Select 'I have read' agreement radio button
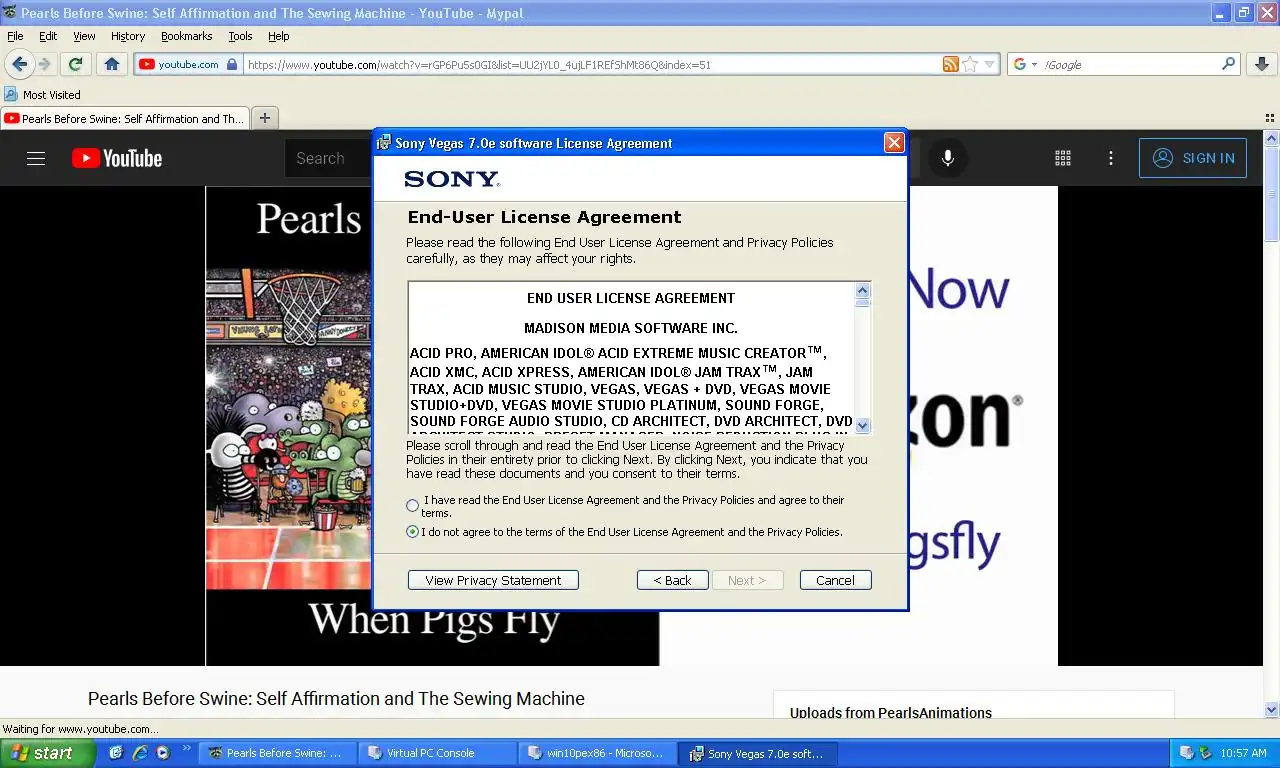Viewport: 1280px width, 768px height. pyautogui.click(x=412, y=506)
